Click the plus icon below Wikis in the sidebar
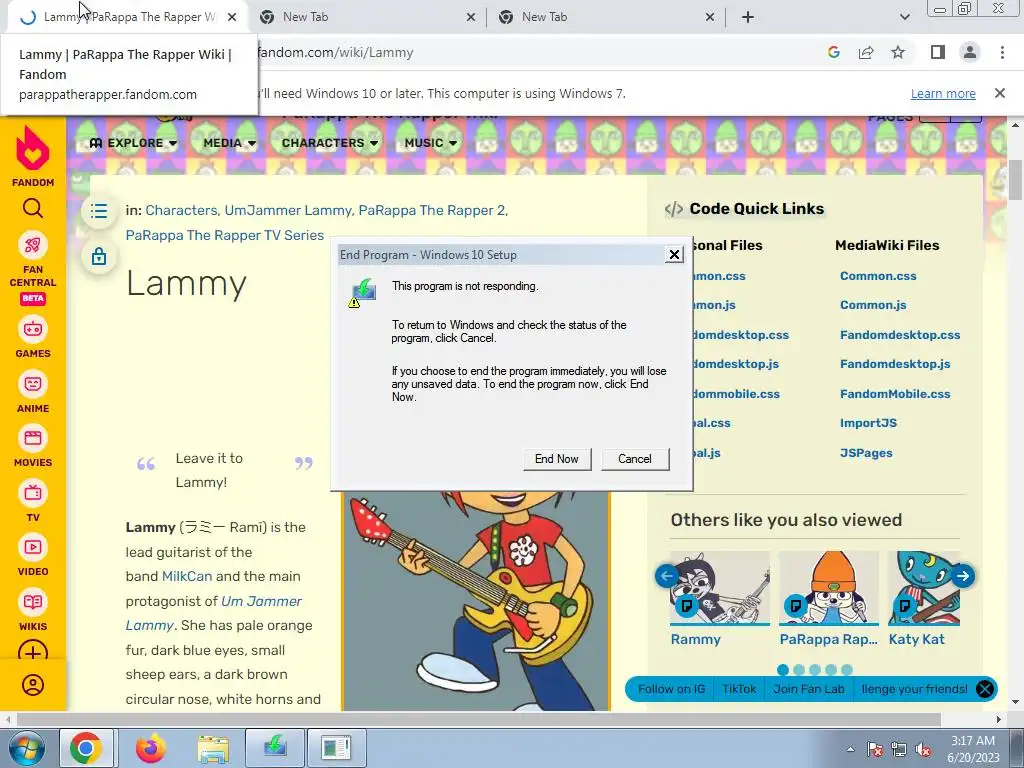 tap(33, 652)
